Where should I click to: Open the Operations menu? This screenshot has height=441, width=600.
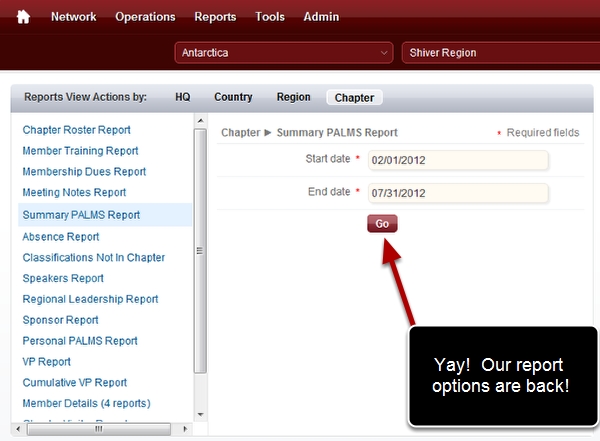pyautogui.click(x=145, y=17)
